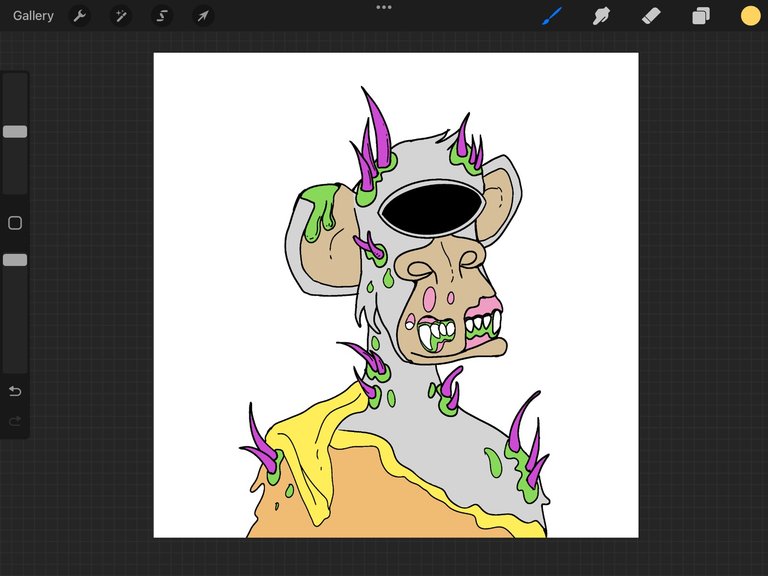This screenshot has width=768, height=576.
Task: Undo the last stroke
Action: point(15,391)
